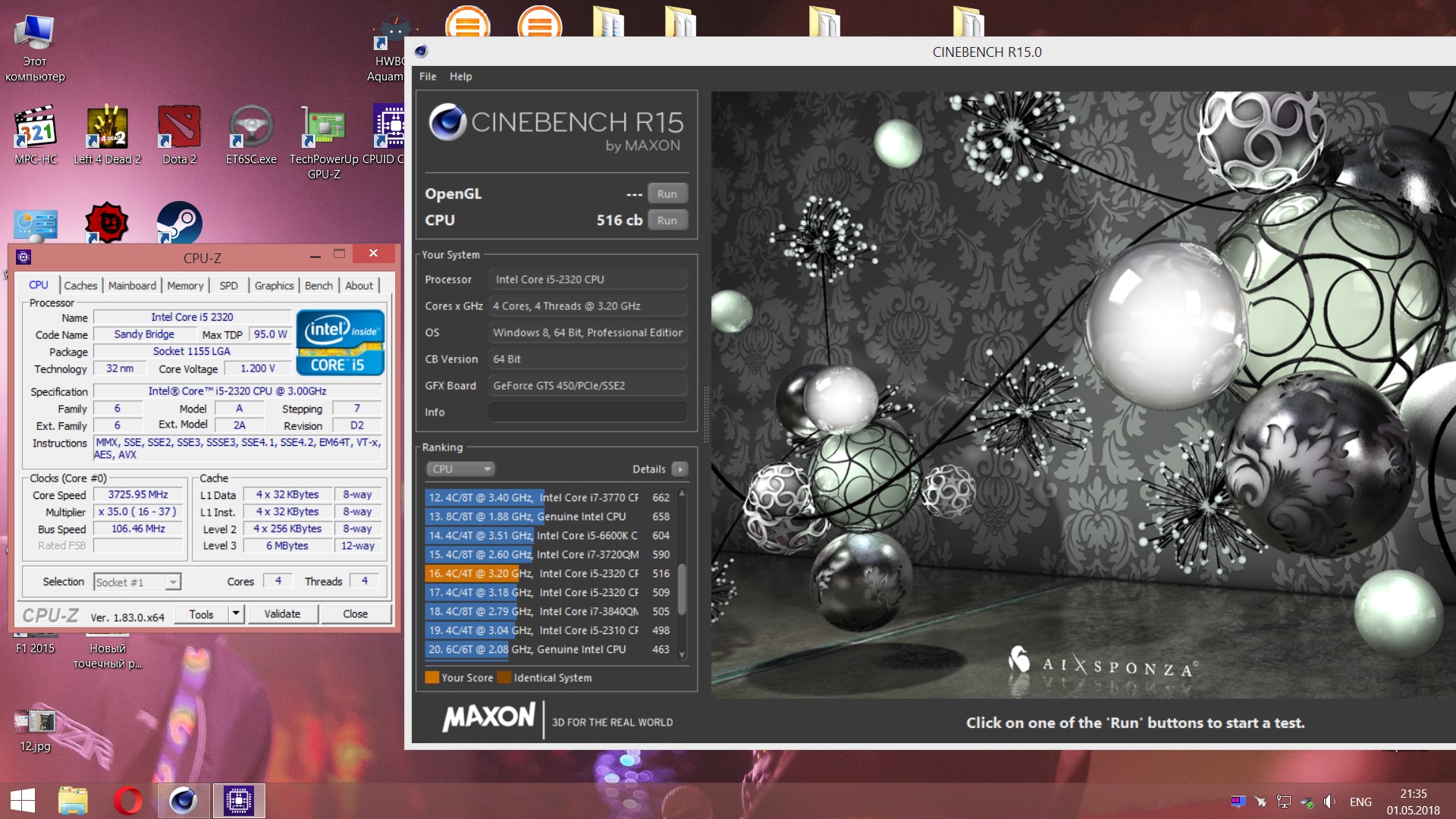Run the CPU benchmark in Cinebench
The image size is (1456, 819).
(x=667, y=220)
